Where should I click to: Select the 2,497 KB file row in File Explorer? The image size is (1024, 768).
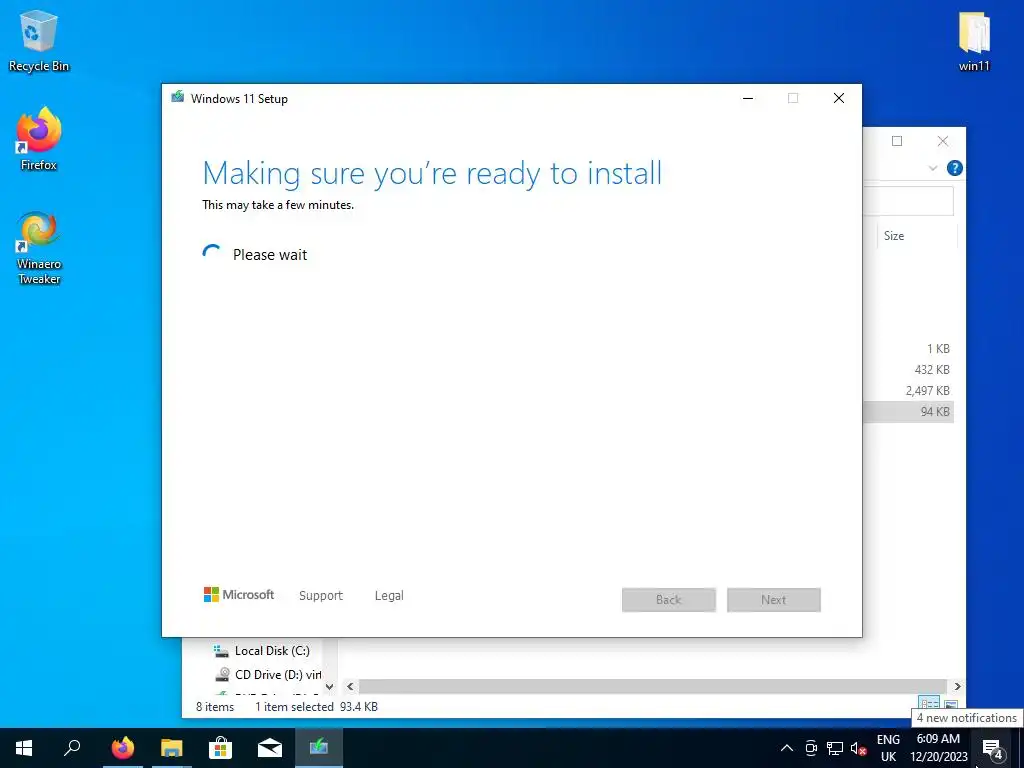coord(908,391)
